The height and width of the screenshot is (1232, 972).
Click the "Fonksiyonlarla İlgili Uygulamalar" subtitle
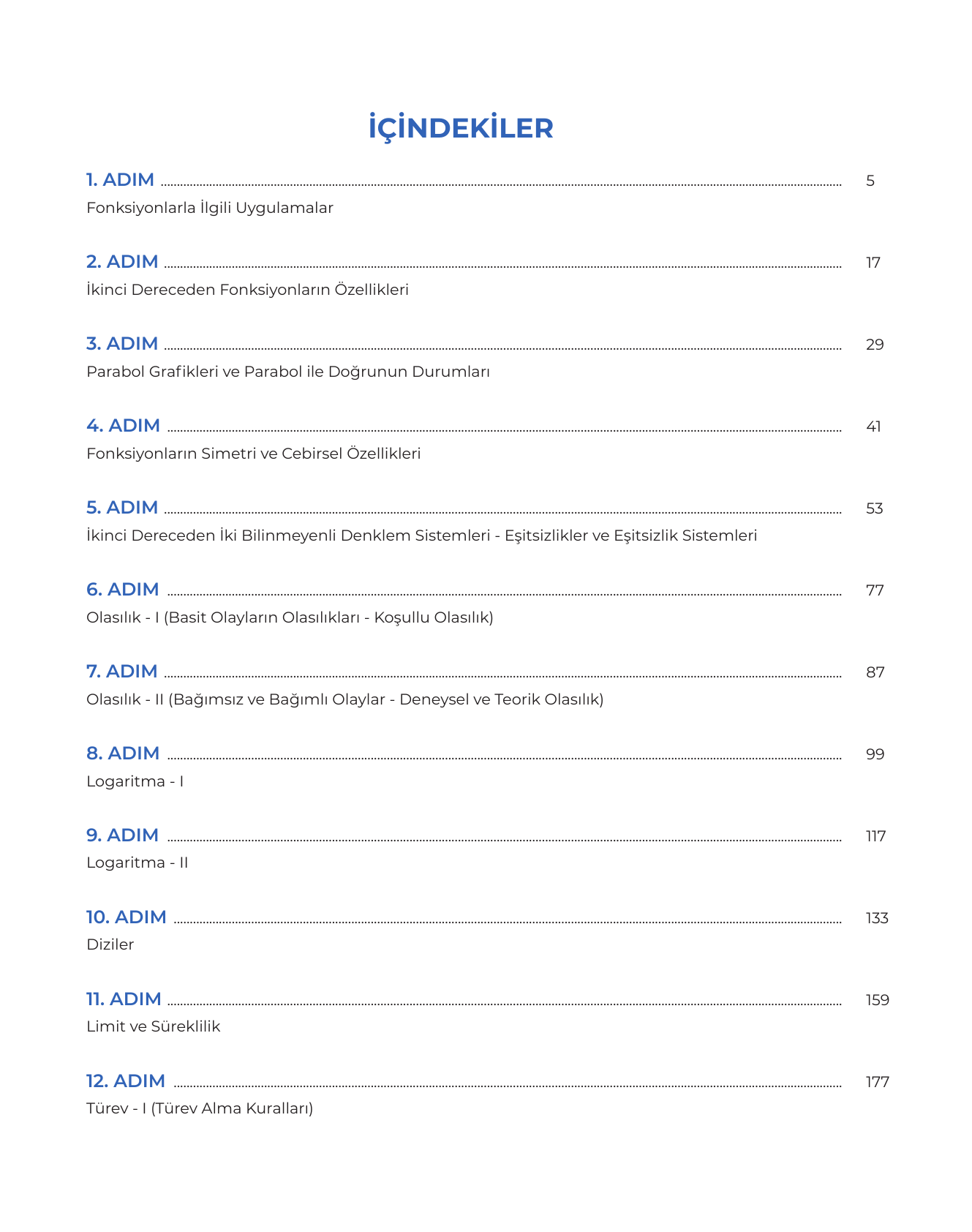pos(210,208)
